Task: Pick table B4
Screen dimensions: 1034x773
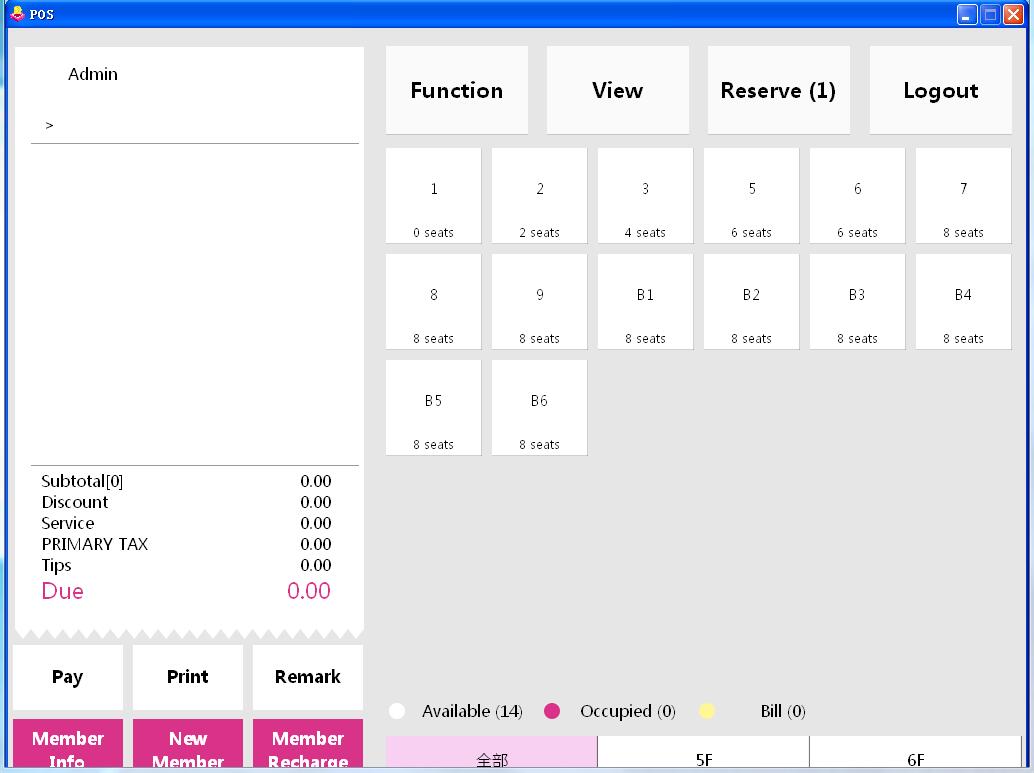Action: pyautogui.click(x=963, y=301)
